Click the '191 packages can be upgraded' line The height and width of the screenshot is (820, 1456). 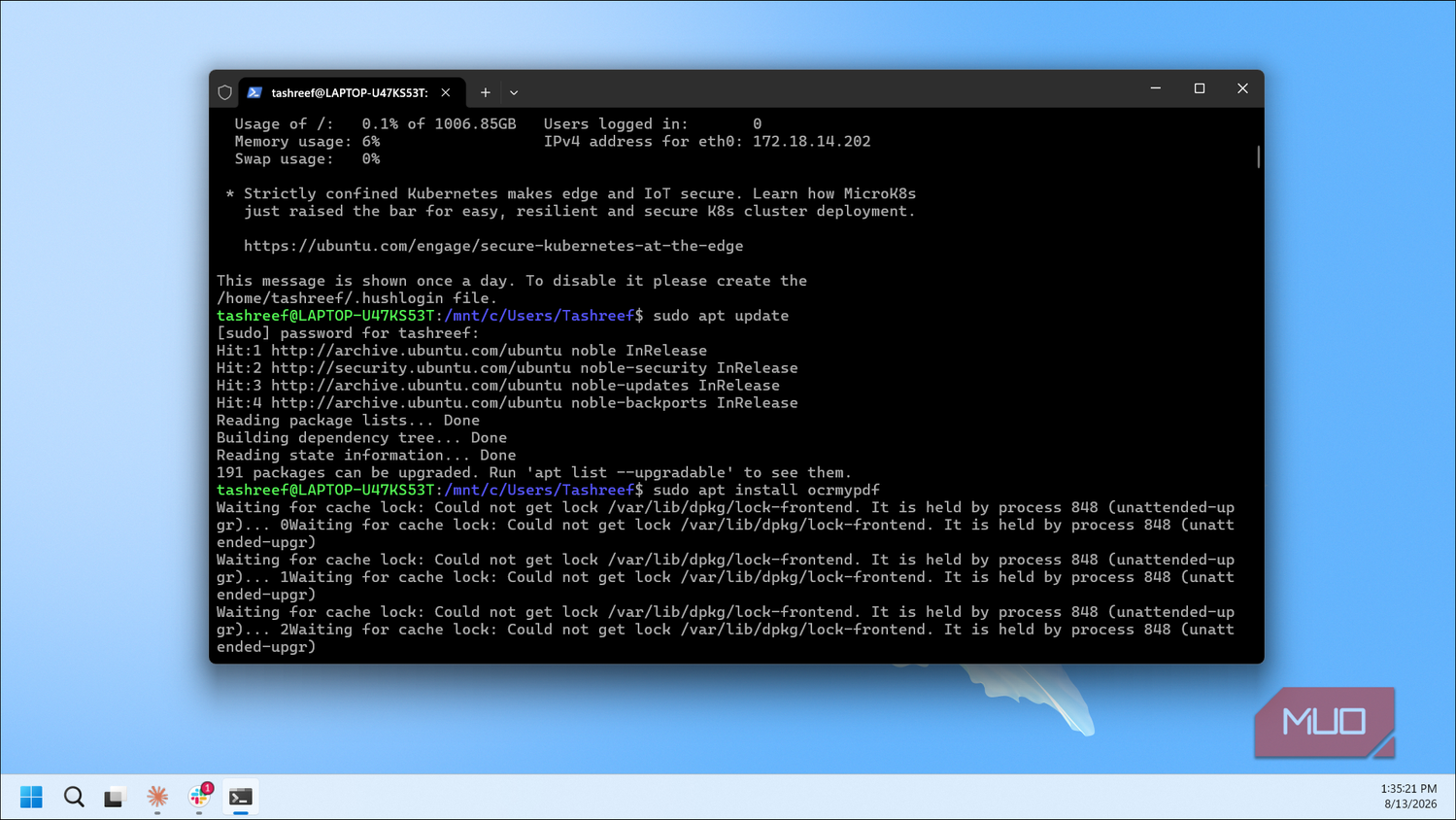point(533,473)
